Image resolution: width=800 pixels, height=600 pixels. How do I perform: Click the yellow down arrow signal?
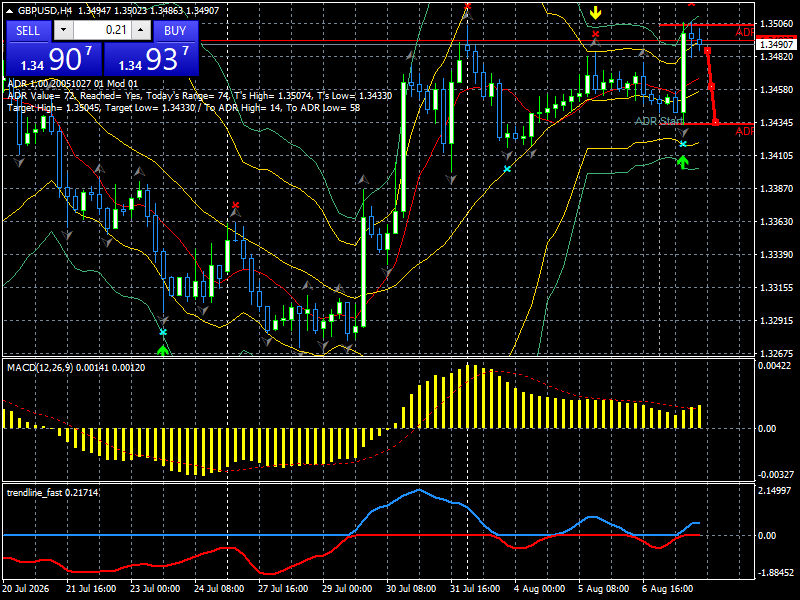595,13
